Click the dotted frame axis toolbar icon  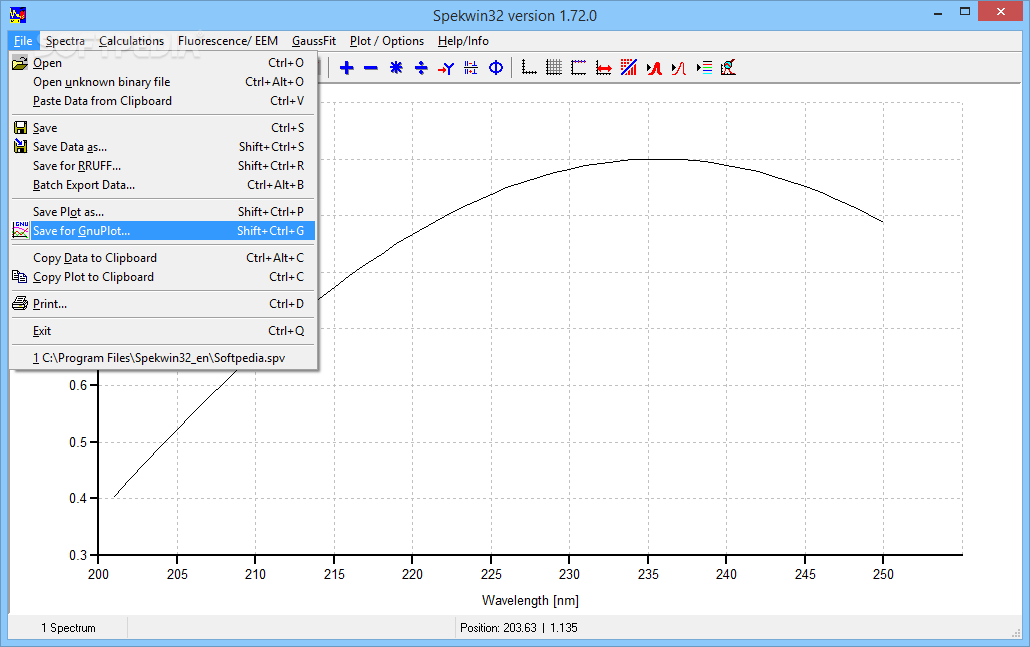tap(579, 68)
